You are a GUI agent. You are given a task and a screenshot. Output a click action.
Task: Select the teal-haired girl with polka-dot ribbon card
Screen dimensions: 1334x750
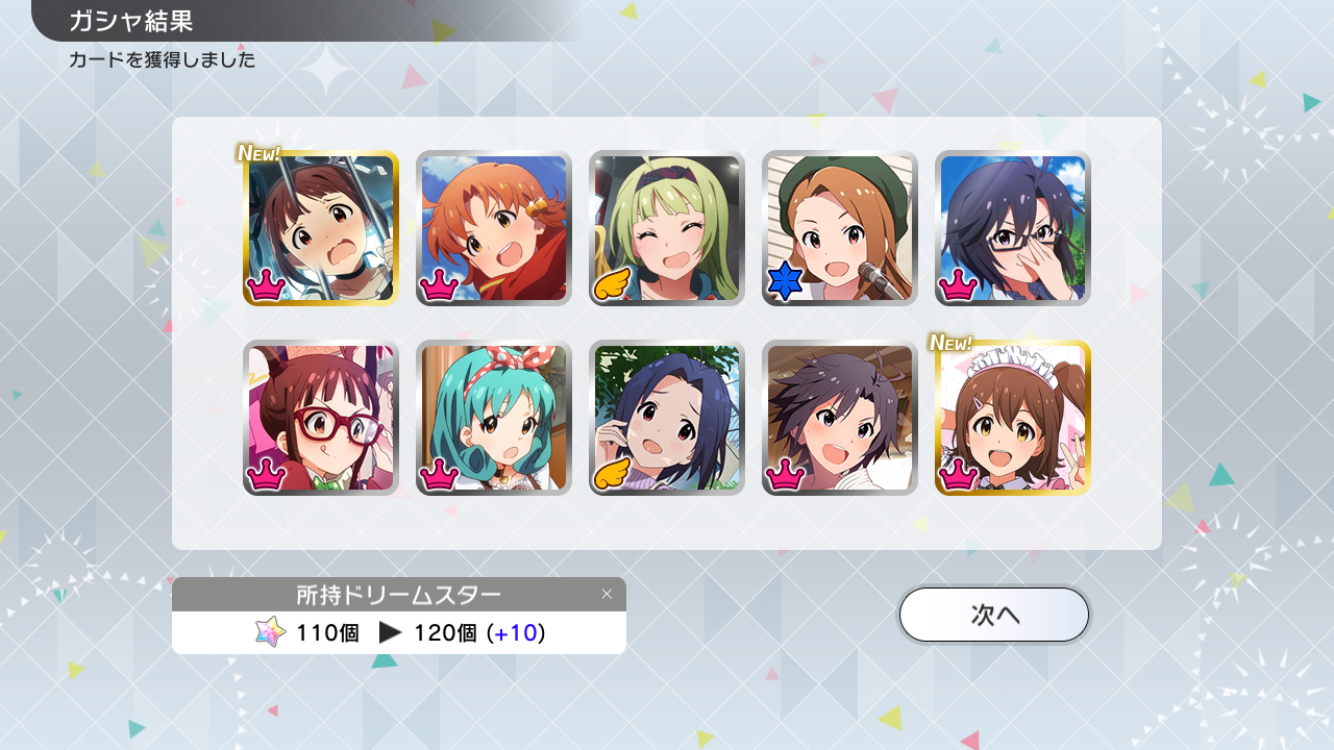493,418
